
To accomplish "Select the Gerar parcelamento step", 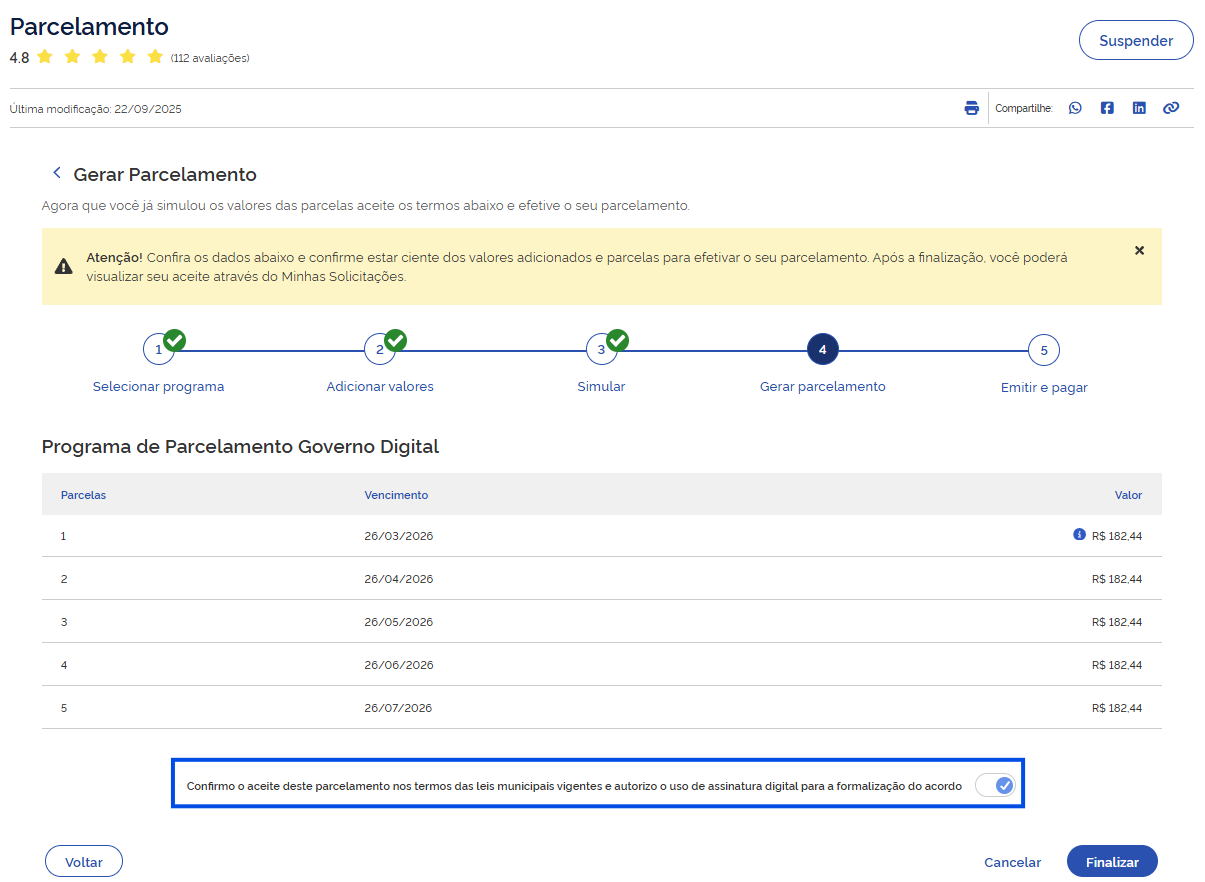I will tap(823, 364).
